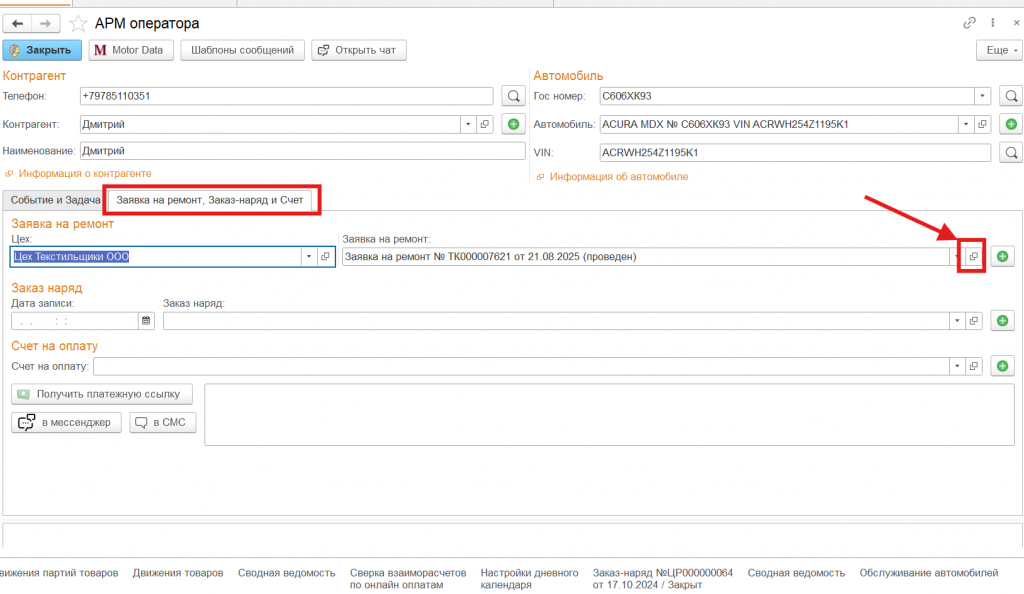Viewport: 1024px width, 594px height.
Task: Open calendar picker for Дата записи
Action: click(146, 321)
